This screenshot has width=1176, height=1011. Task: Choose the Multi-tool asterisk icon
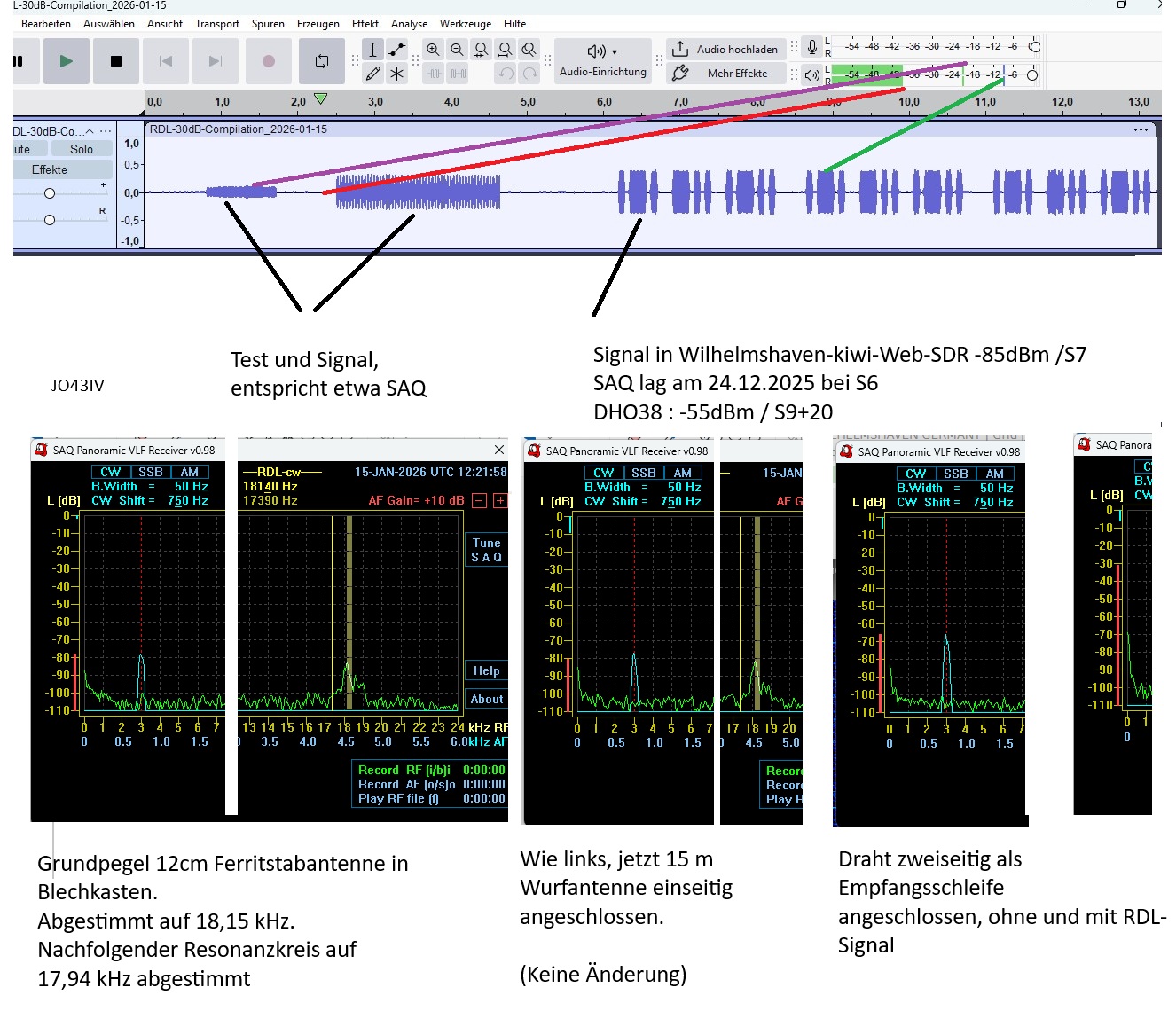(397, 74)
